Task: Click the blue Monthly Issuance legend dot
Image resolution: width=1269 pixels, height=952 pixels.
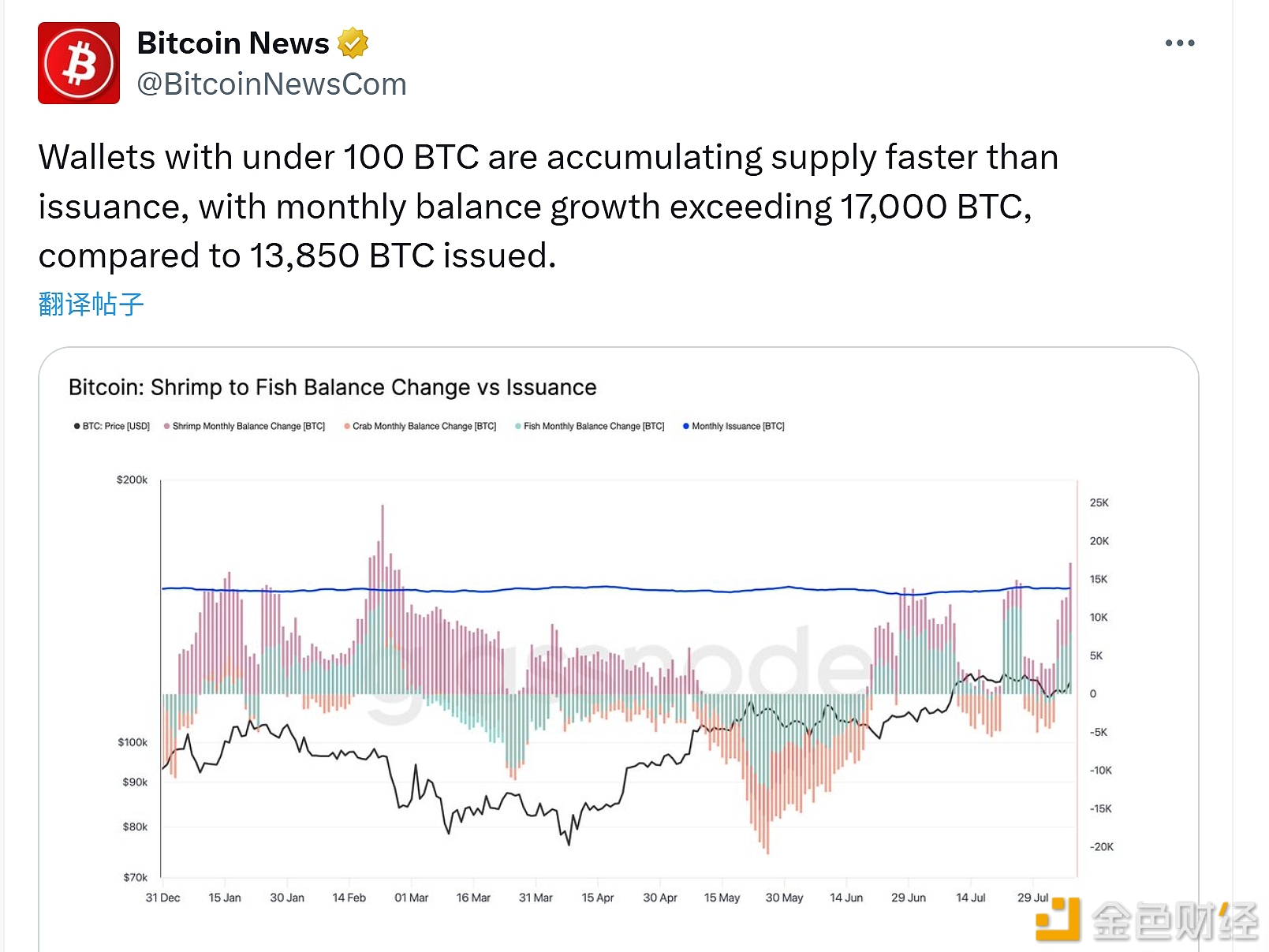Action: coord(685,426)
